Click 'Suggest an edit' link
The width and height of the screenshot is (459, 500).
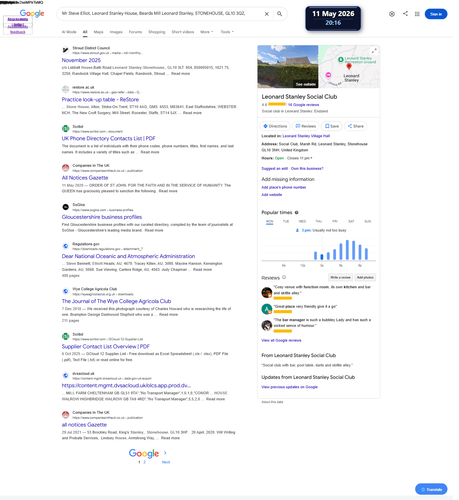coord(274,169)
